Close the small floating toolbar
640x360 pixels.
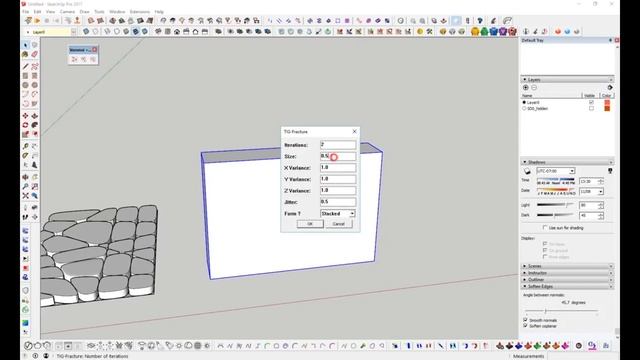click(x=95, y=50)
